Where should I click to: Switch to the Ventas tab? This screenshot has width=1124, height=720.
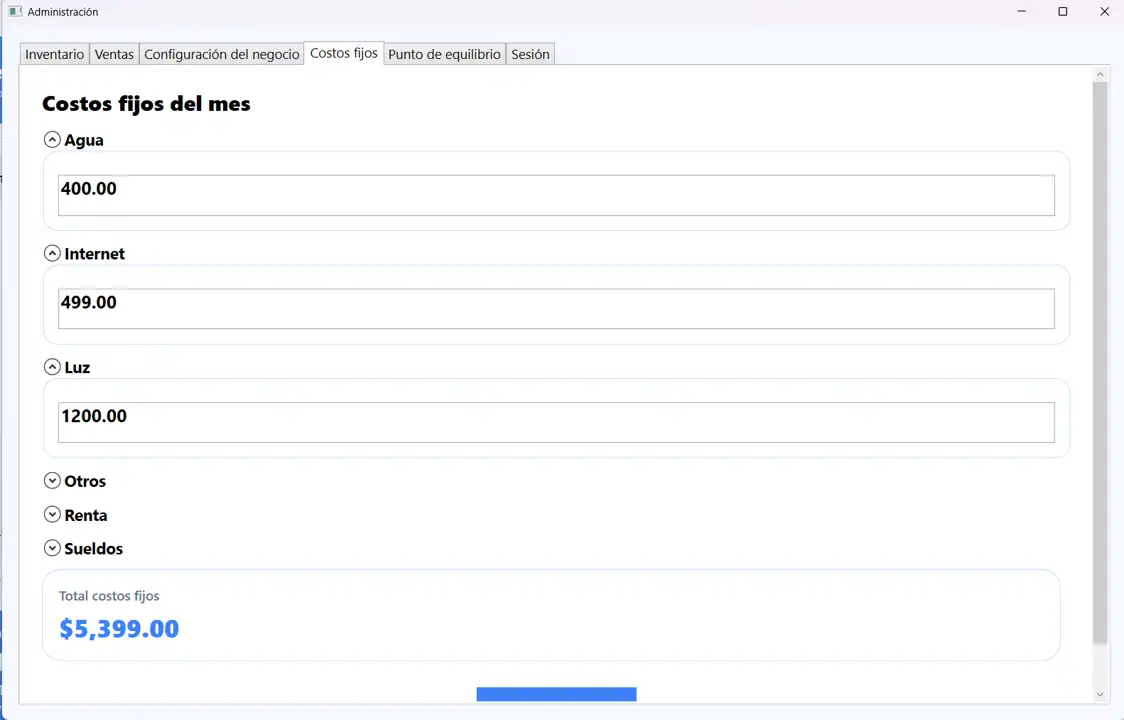[x=114, y=55]
